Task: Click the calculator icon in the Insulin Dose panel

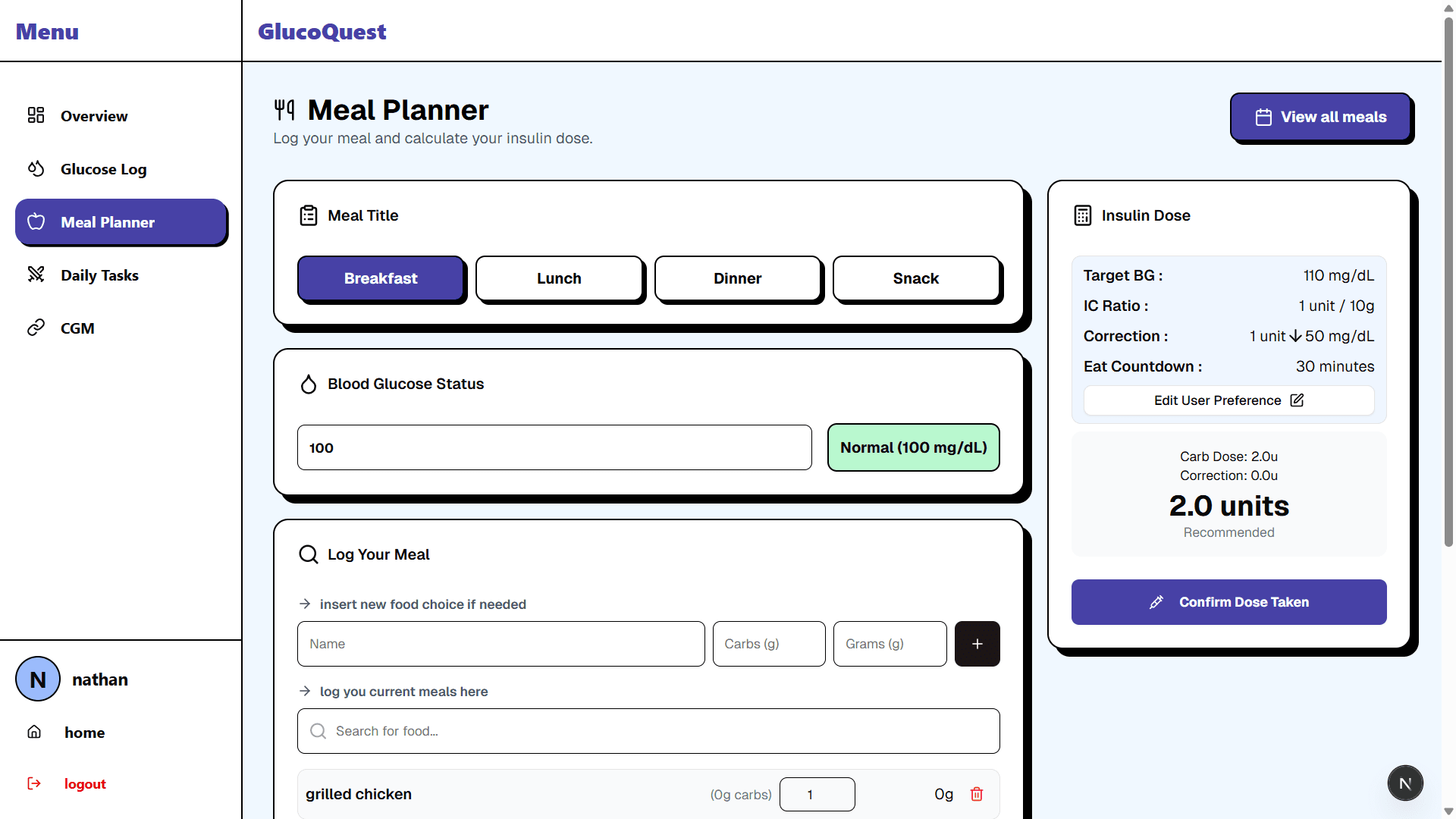Action: 1083,215
